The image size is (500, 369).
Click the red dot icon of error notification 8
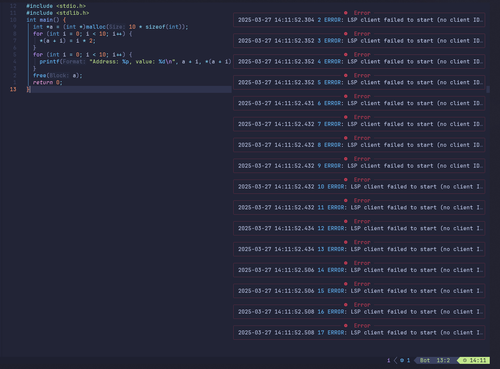click(x=346, y=138)
